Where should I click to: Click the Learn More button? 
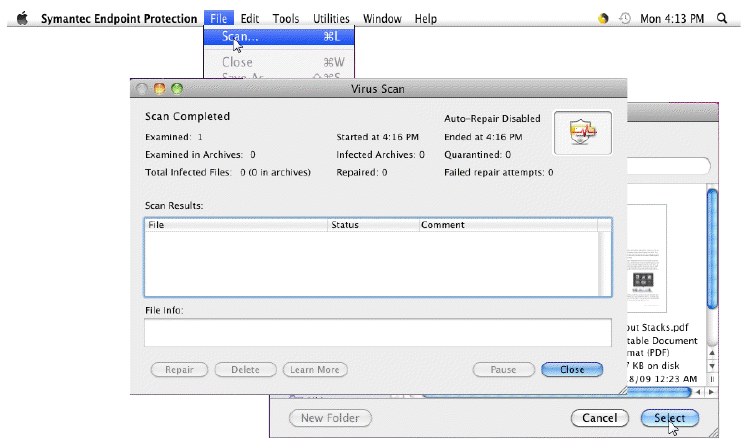(x=315, y=370)
